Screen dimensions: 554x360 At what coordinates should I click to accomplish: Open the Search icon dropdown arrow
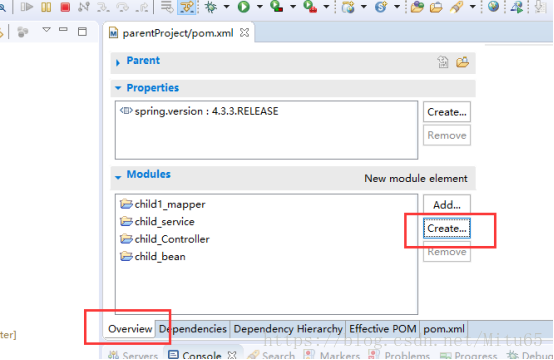[472, 6]
